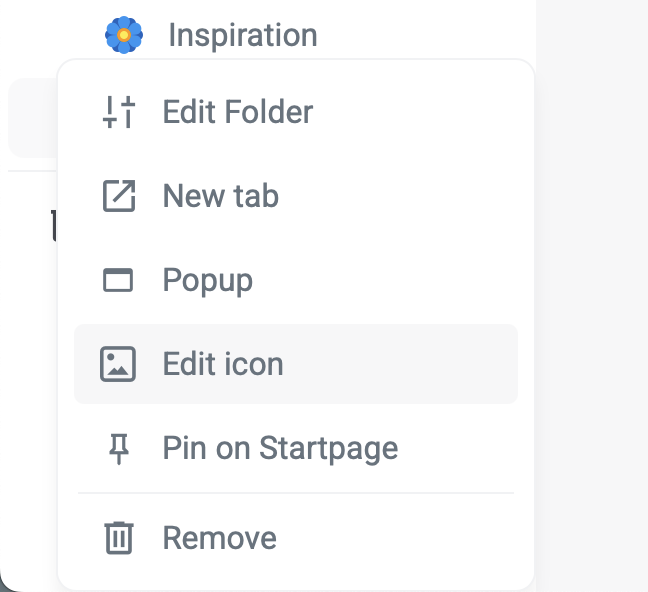Choose the Edit icon text label
The height and width of the screenshot is (592, 648).
click(x=223, y=364)
